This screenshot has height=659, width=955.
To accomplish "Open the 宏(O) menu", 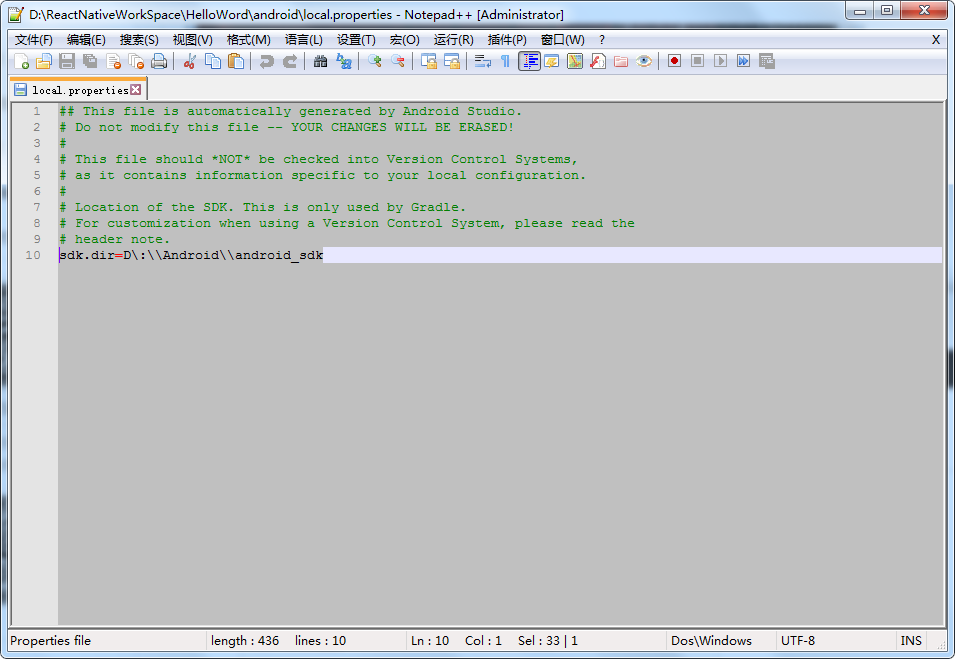I will (403, 39).
